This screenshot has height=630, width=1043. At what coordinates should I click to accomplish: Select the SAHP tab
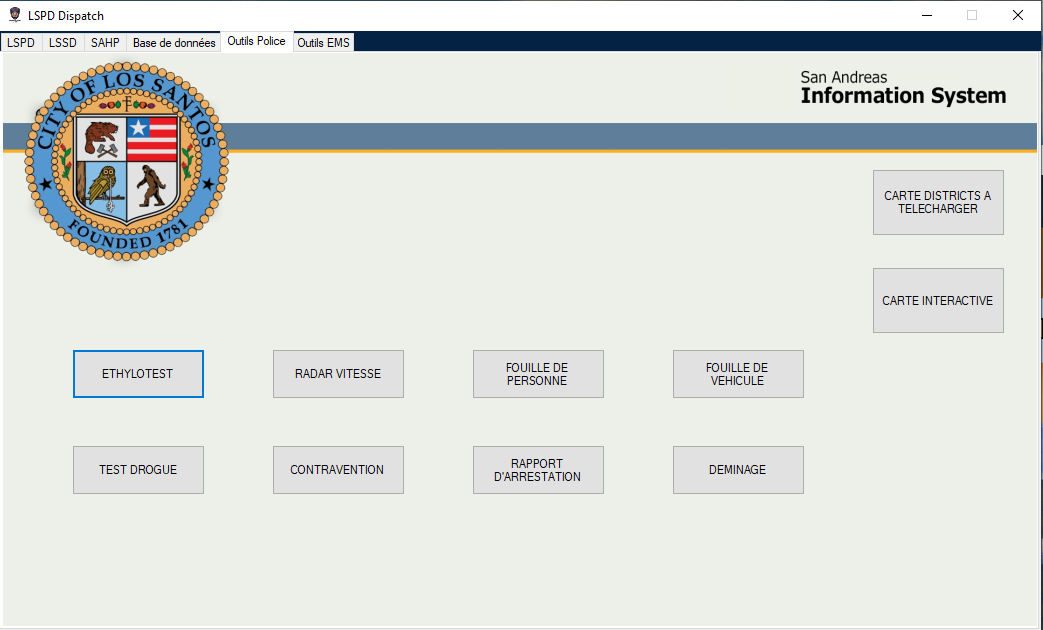pos(105,43)
